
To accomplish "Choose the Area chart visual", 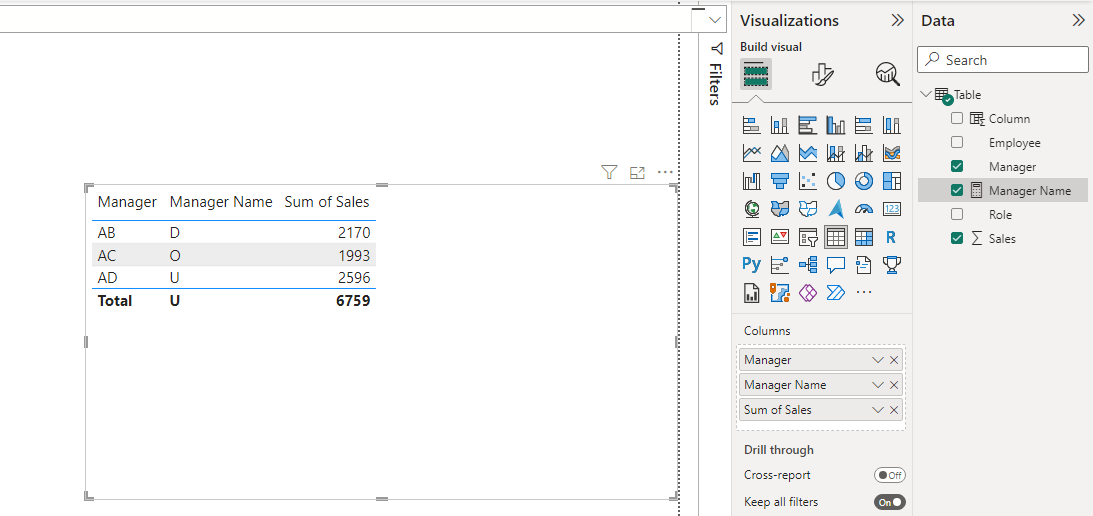I will [x=779, y=153].
